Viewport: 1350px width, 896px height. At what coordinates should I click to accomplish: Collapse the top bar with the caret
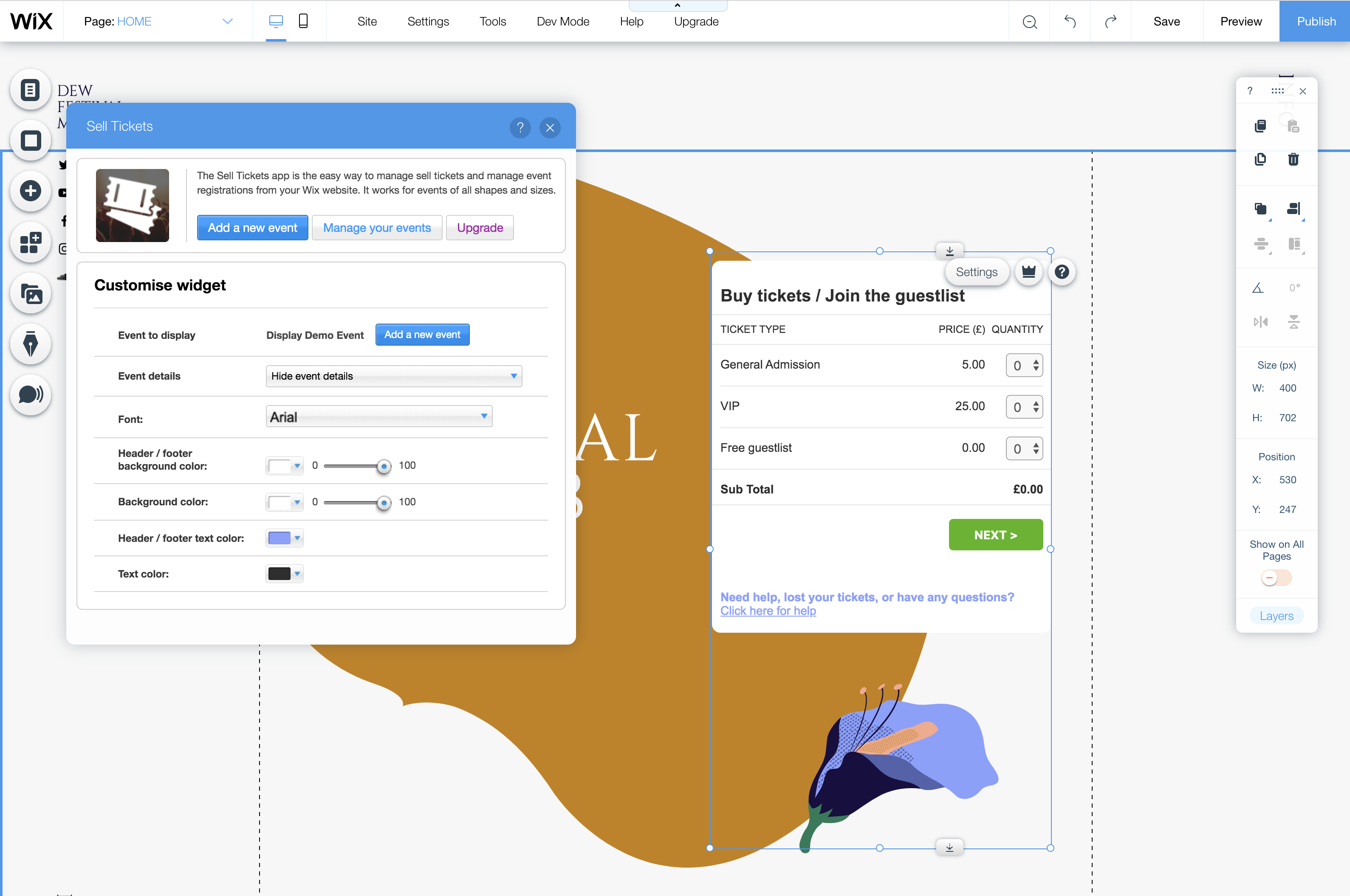[x=678, y=6]
